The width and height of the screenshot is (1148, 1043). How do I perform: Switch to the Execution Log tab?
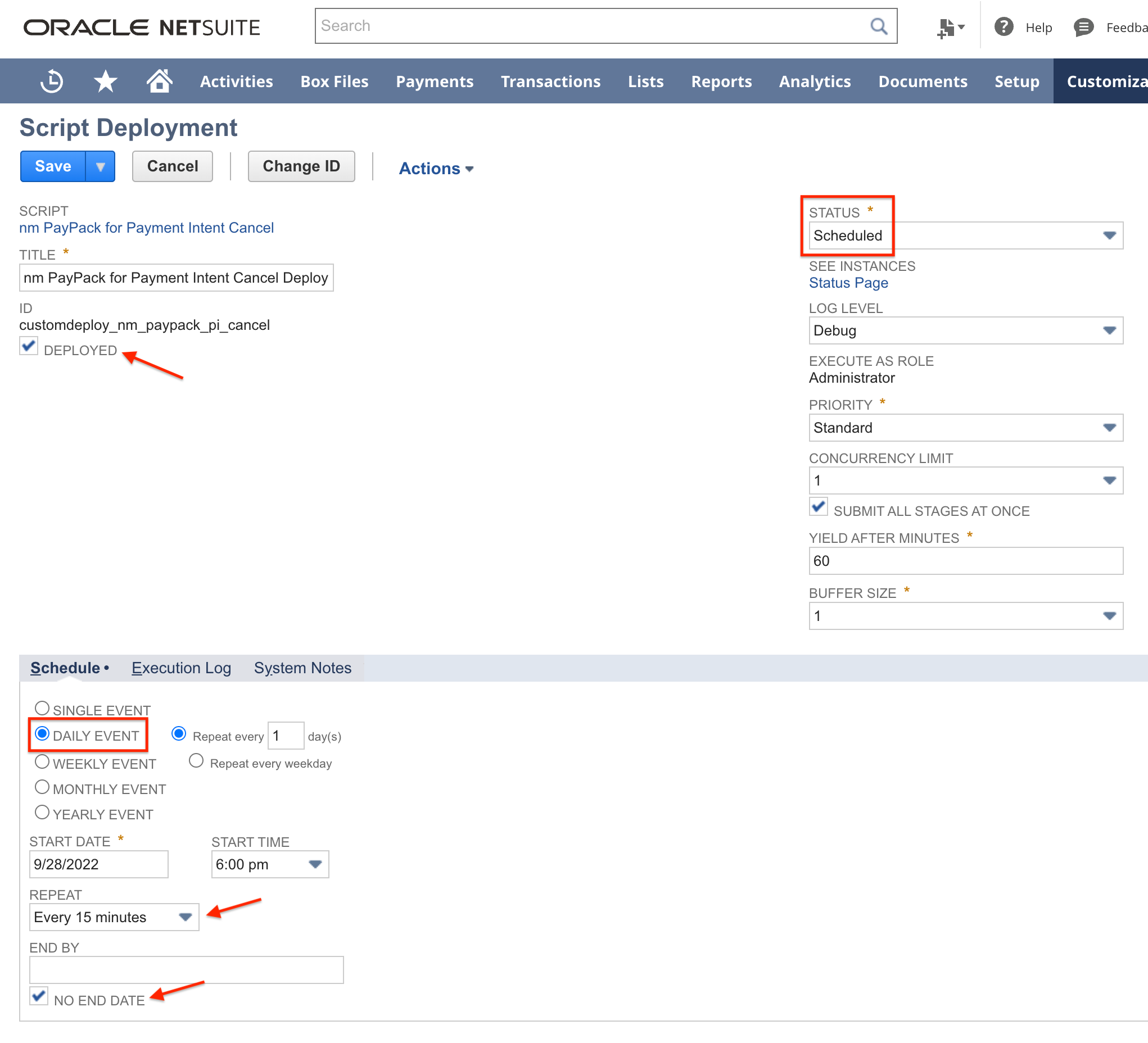pos(181,668)
